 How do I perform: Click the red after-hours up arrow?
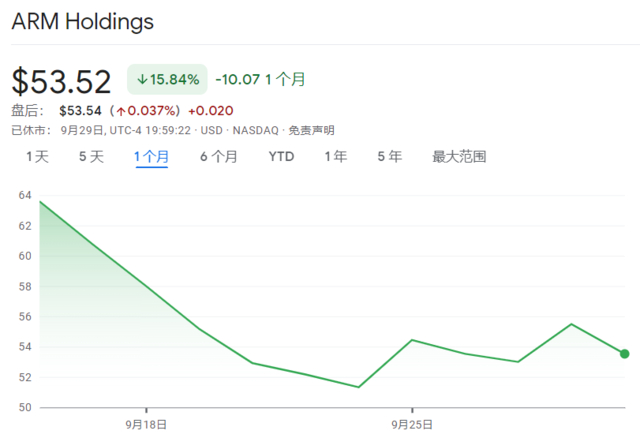pos(119,111)
